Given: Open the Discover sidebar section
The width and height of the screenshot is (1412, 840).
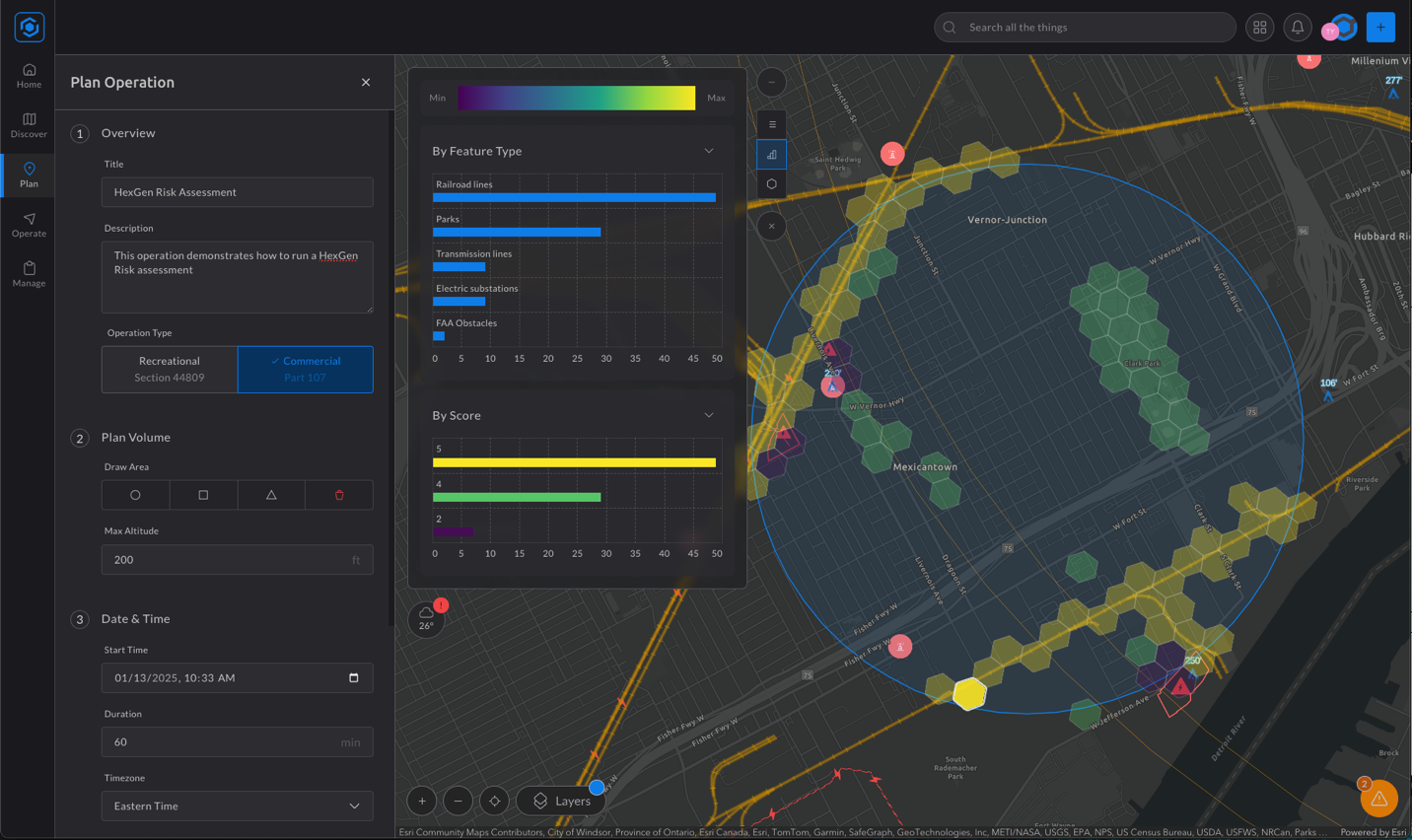Looking at the screenshot, I should pos(29,125).
